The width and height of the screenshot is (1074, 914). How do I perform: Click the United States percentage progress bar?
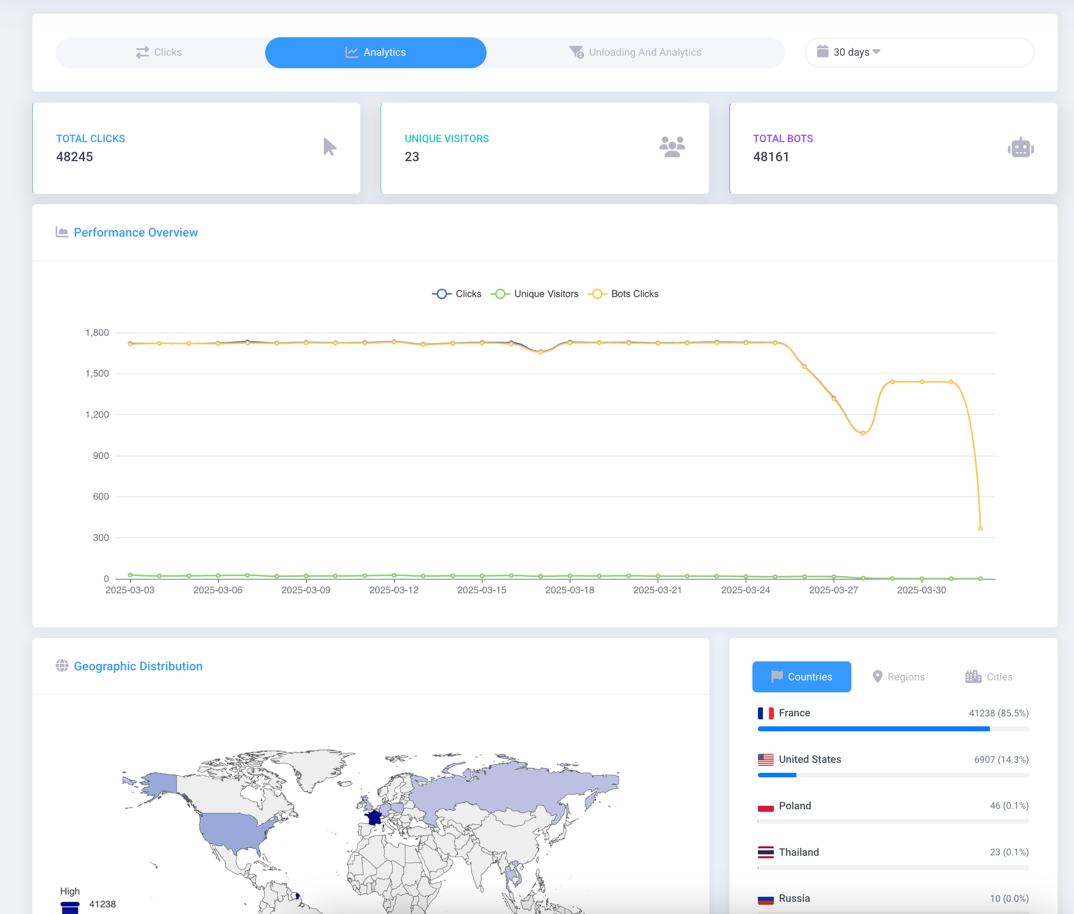click(893, 775)
